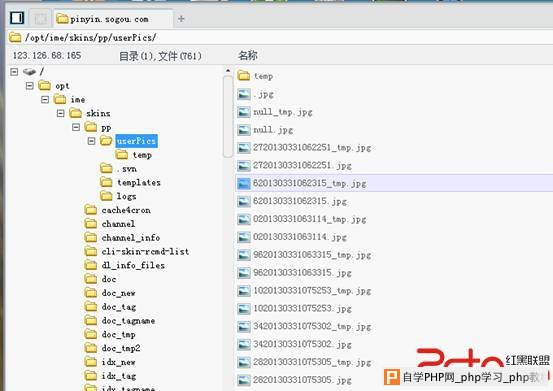Click the blank tab button beside sidebar toggle

pyautogui.click(x=40, y=18)
